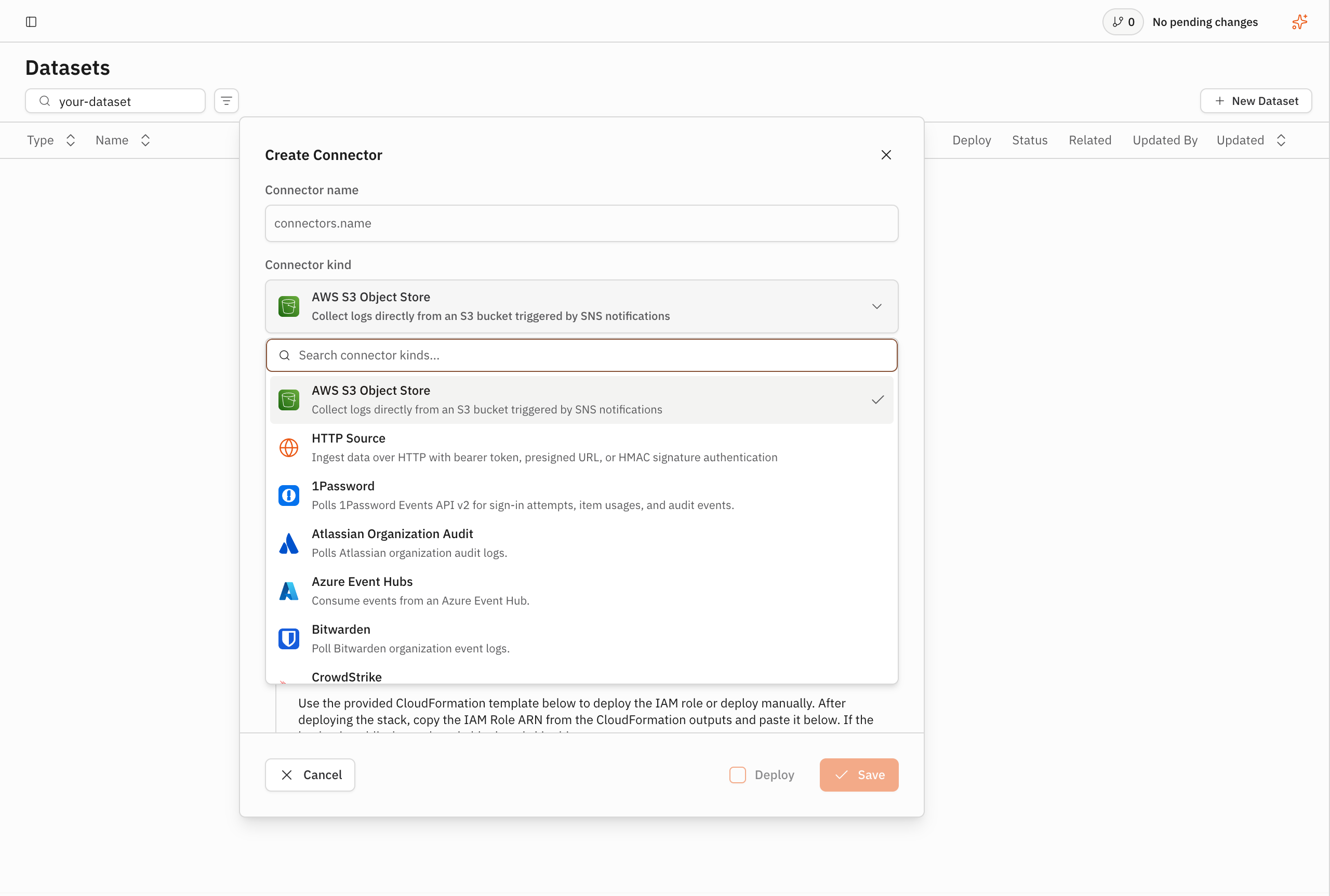This screenshot has width=1330, height=896.
Task: Tick the Deploy checkbox
Action: (x=737, y=775)
